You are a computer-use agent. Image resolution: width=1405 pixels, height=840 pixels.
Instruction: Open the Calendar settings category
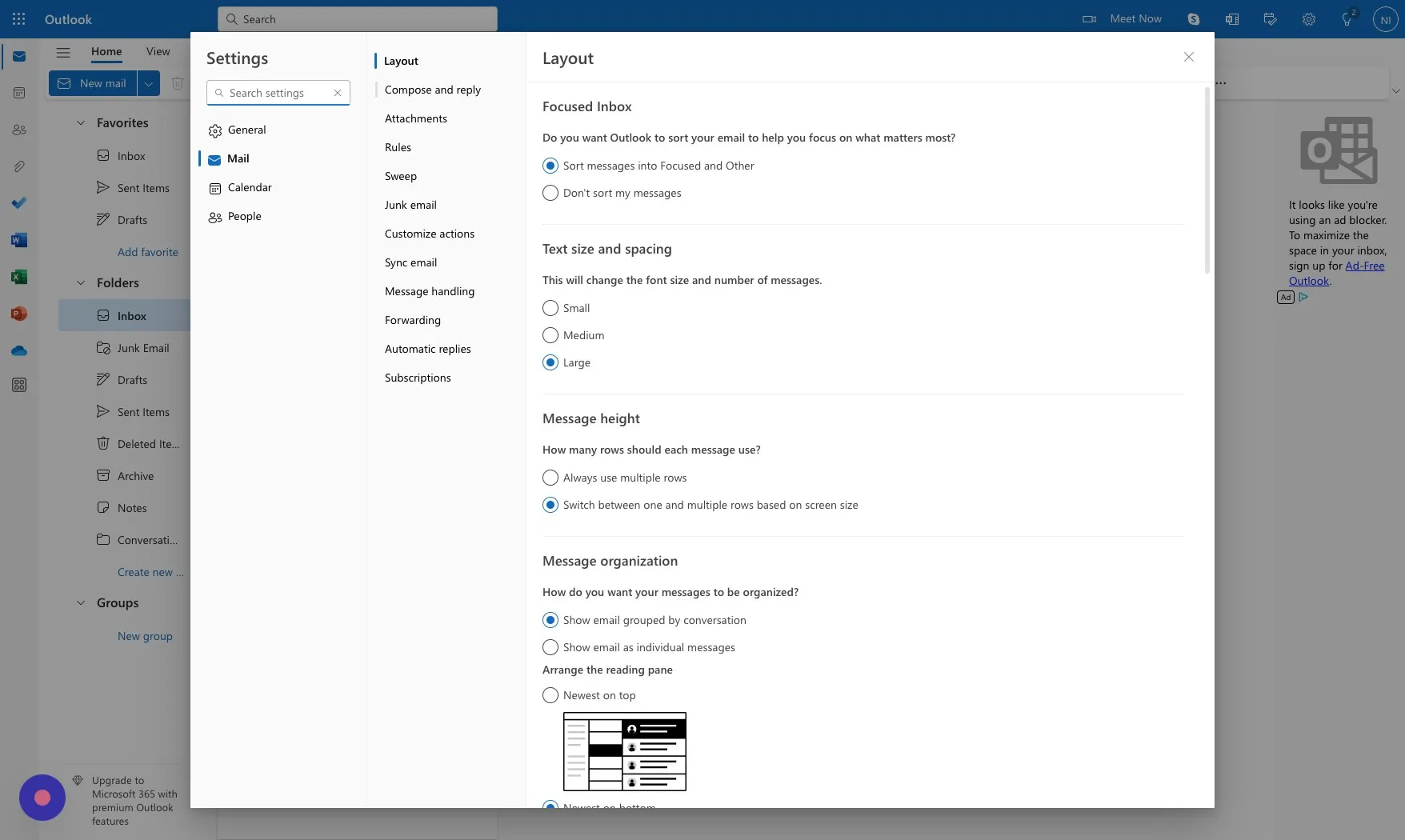[277, 187]
